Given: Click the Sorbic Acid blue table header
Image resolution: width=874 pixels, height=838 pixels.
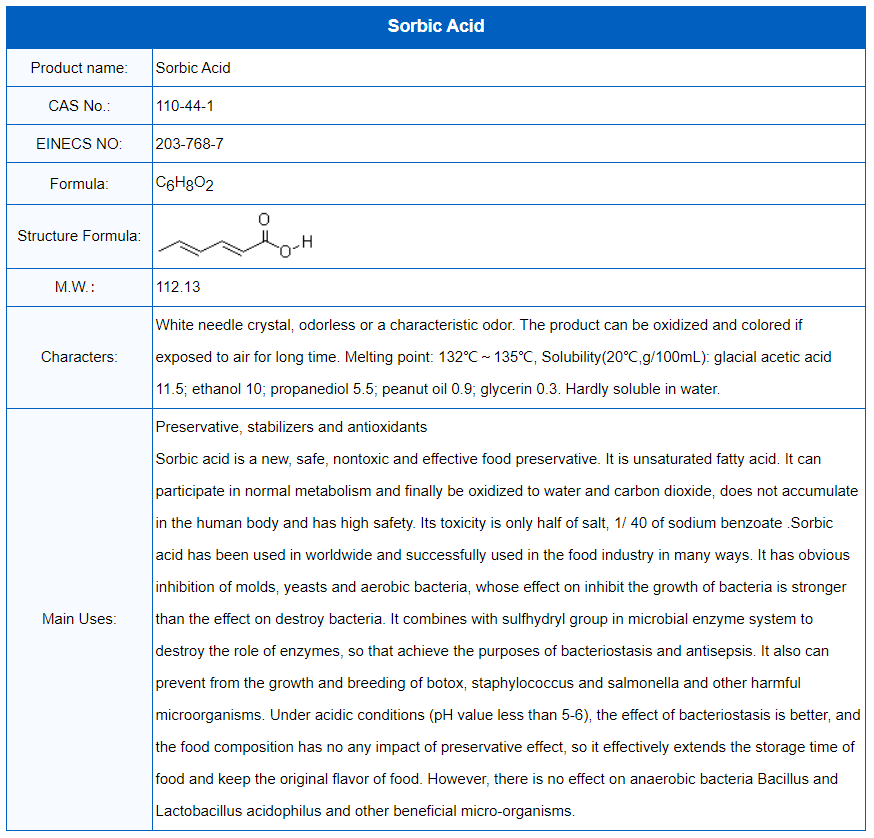Looking at the screenshot, I should point(436,26).
